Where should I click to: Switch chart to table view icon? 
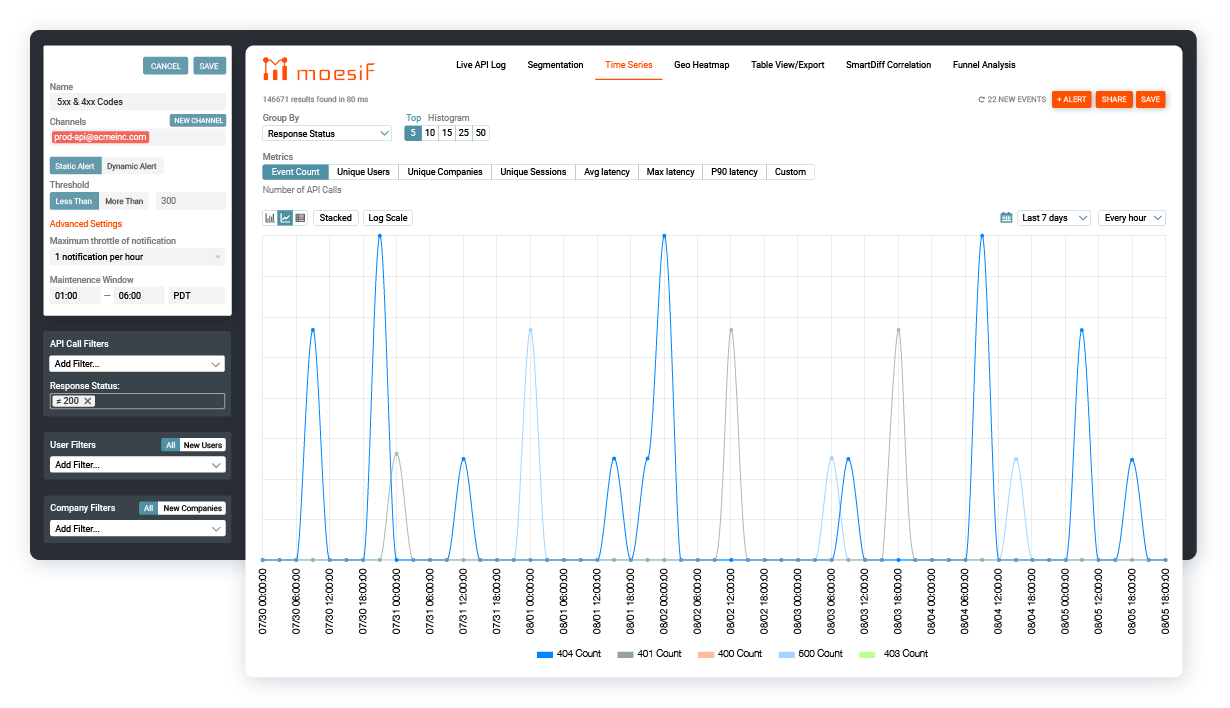(x=300, y=218)
